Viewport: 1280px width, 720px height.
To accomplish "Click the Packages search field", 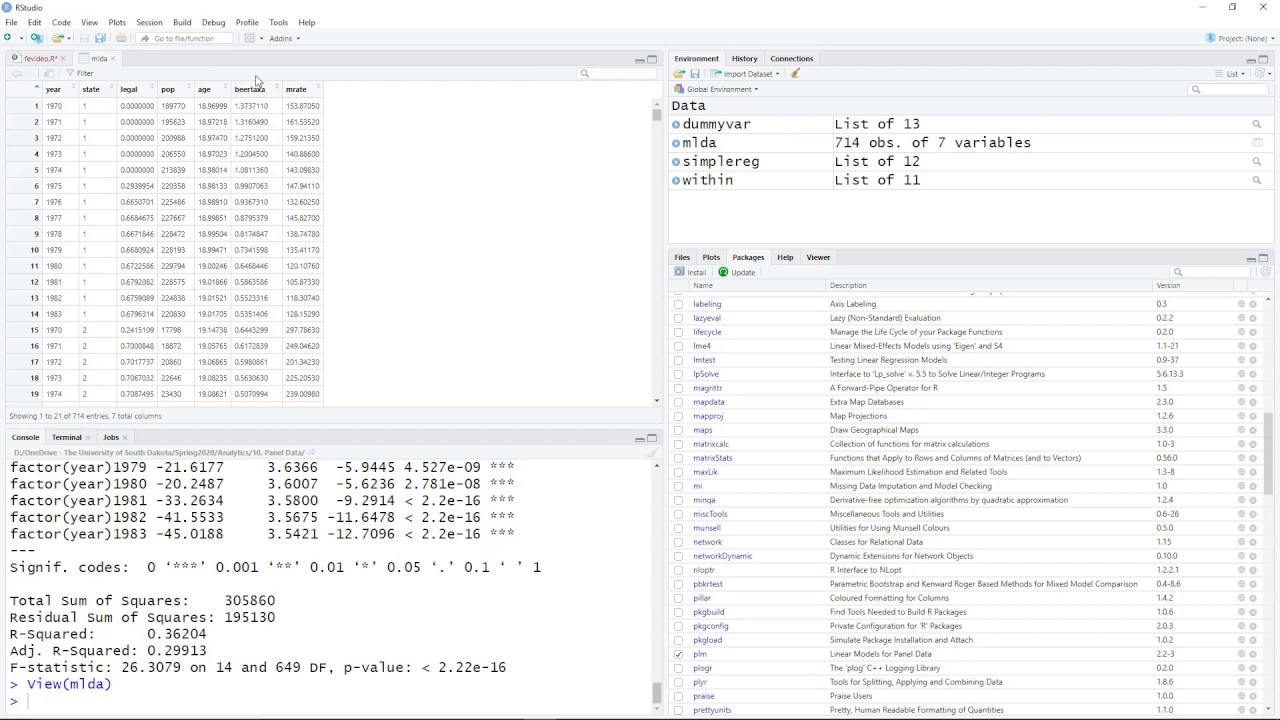I will (1210, 272).
